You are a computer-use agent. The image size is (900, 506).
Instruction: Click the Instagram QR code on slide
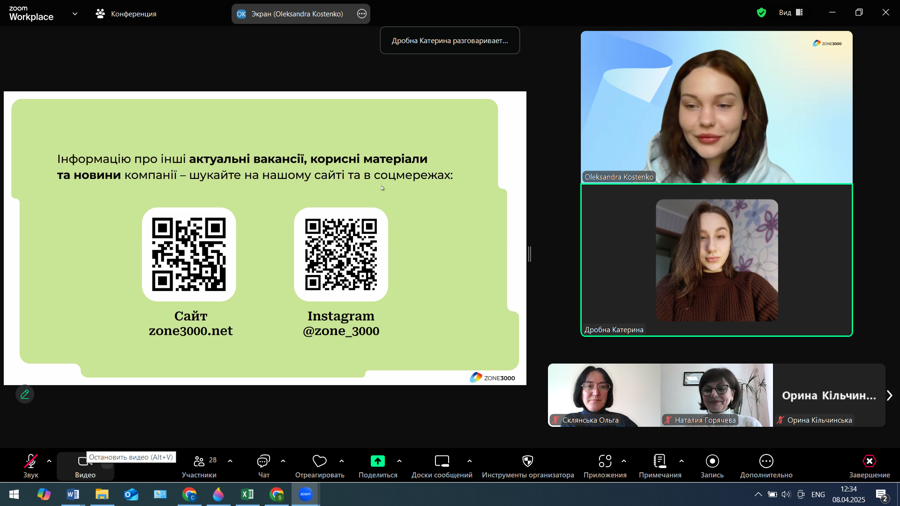point(341,254)
